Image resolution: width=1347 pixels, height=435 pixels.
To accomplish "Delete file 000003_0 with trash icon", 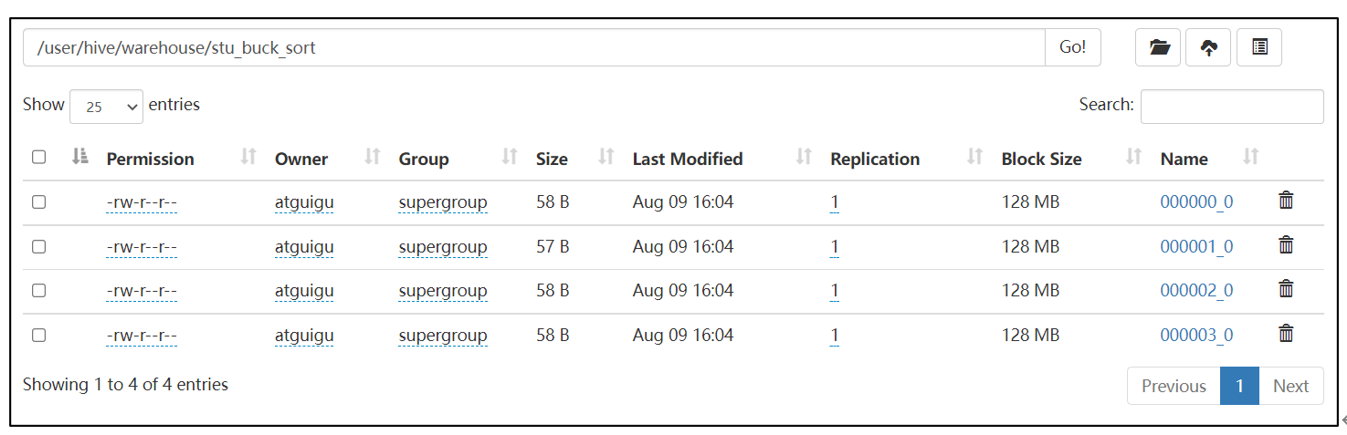I will [1286, 334].
